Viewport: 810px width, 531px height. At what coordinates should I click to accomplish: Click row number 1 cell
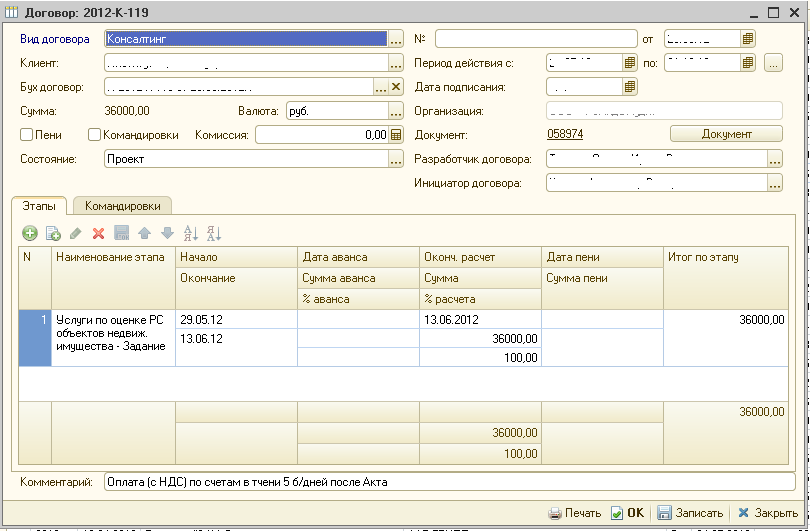click(35, 338)
